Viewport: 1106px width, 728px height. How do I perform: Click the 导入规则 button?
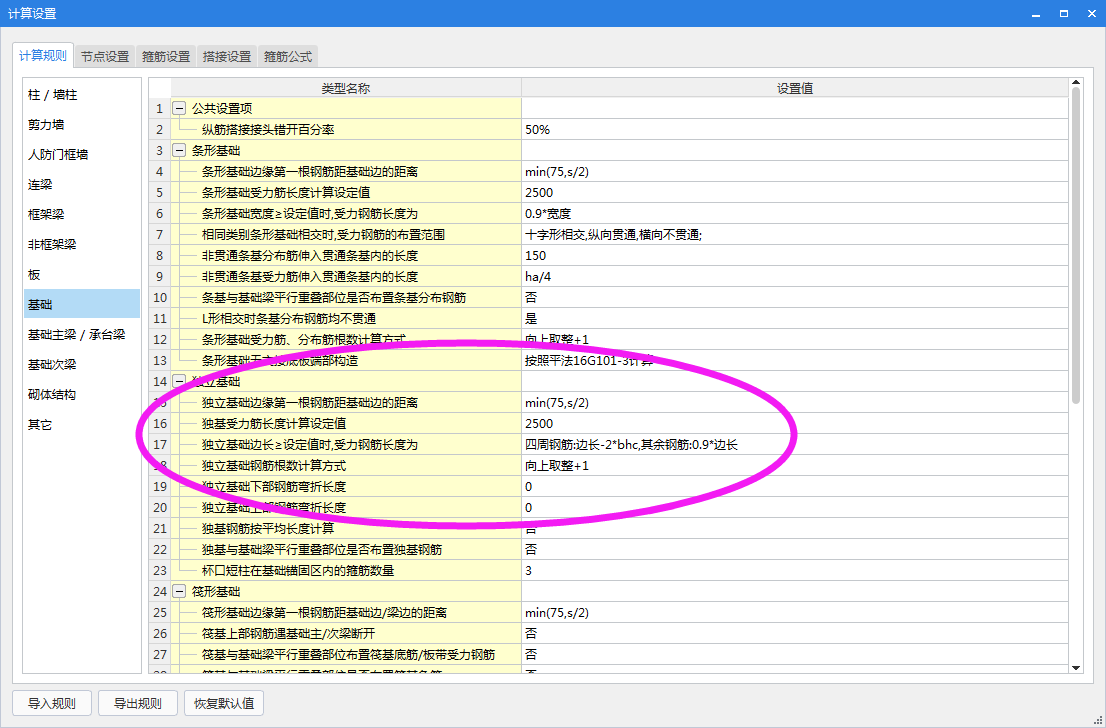pyautogui.click(x=51, y=703)
